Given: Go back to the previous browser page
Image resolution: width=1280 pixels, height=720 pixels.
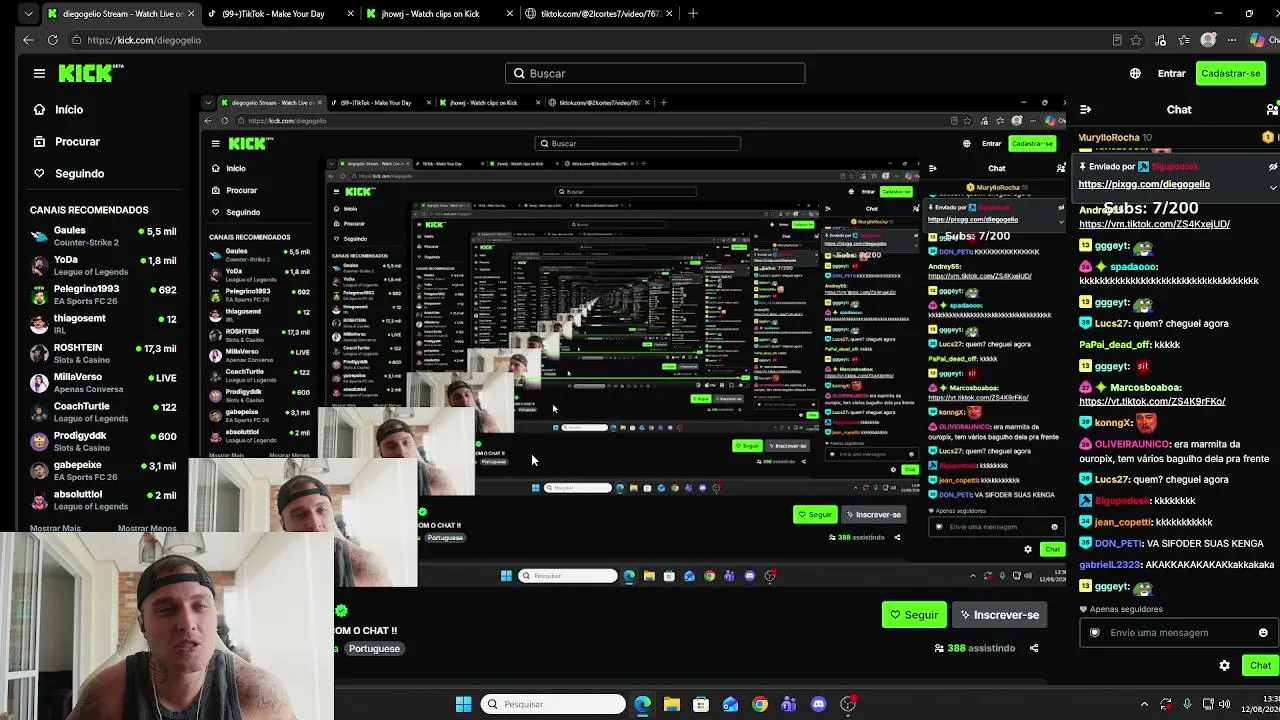Looking at the screenshot, I should point(27,40).
